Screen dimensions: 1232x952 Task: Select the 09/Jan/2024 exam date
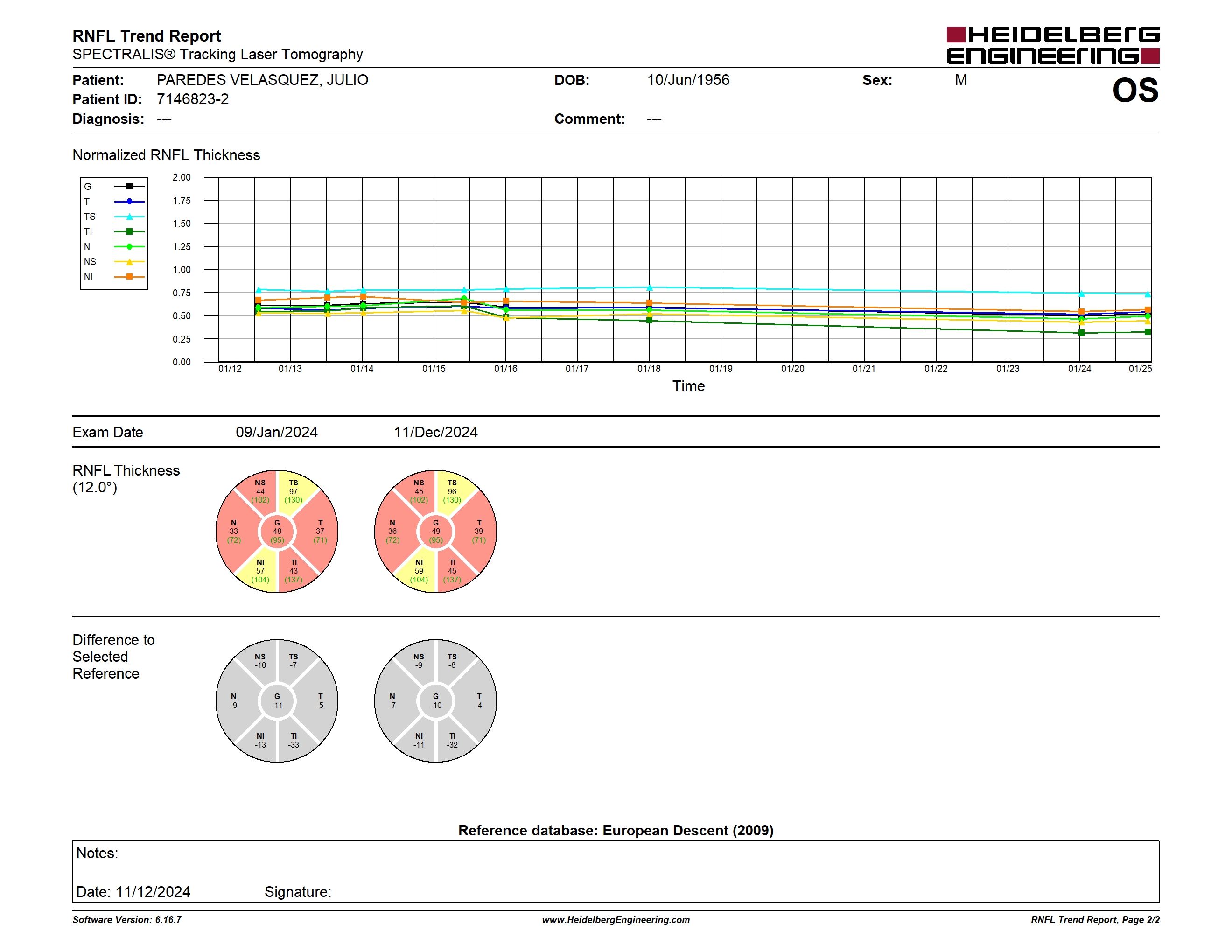[276, 432]
